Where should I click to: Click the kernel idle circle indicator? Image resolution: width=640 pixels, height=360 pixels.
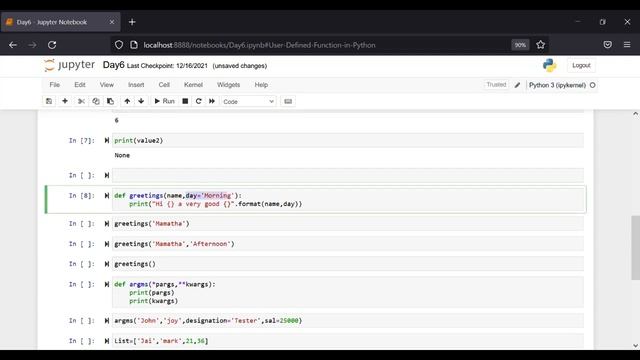(x=593, y=85)
